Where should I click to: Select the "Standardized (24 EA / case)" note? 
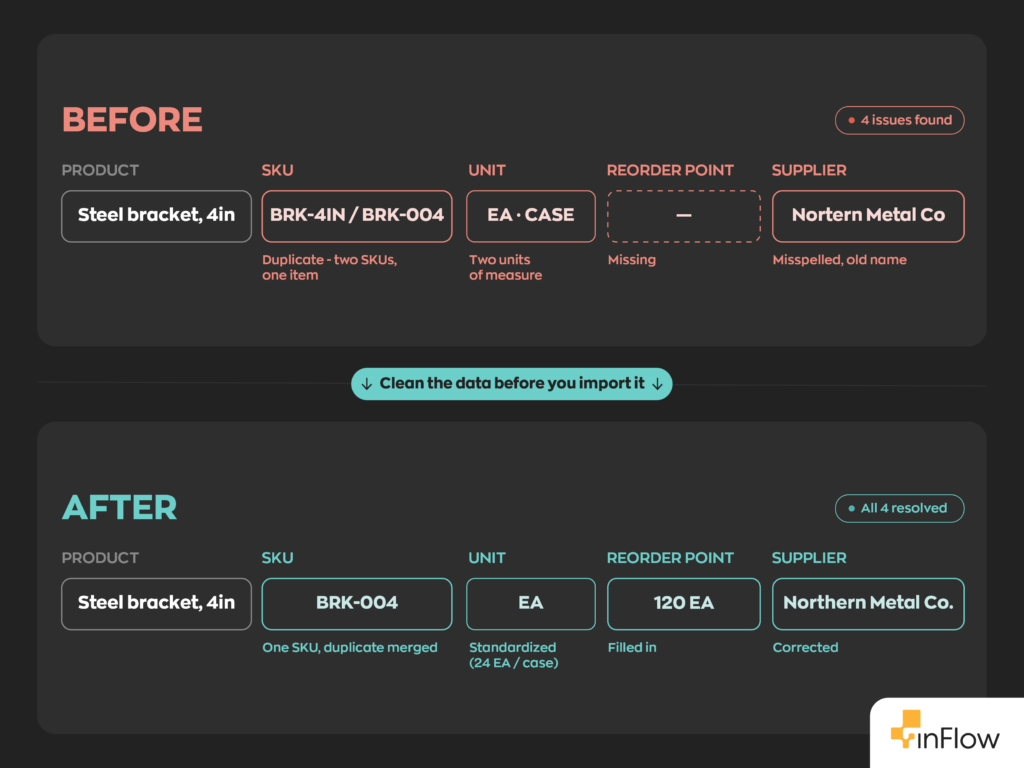[513, 655]
